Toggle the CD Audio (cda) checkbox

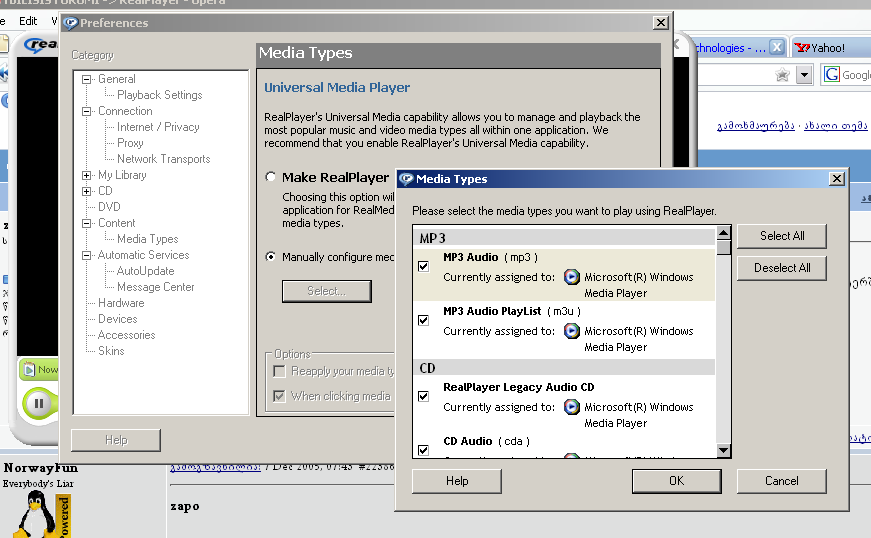(423, 450)
